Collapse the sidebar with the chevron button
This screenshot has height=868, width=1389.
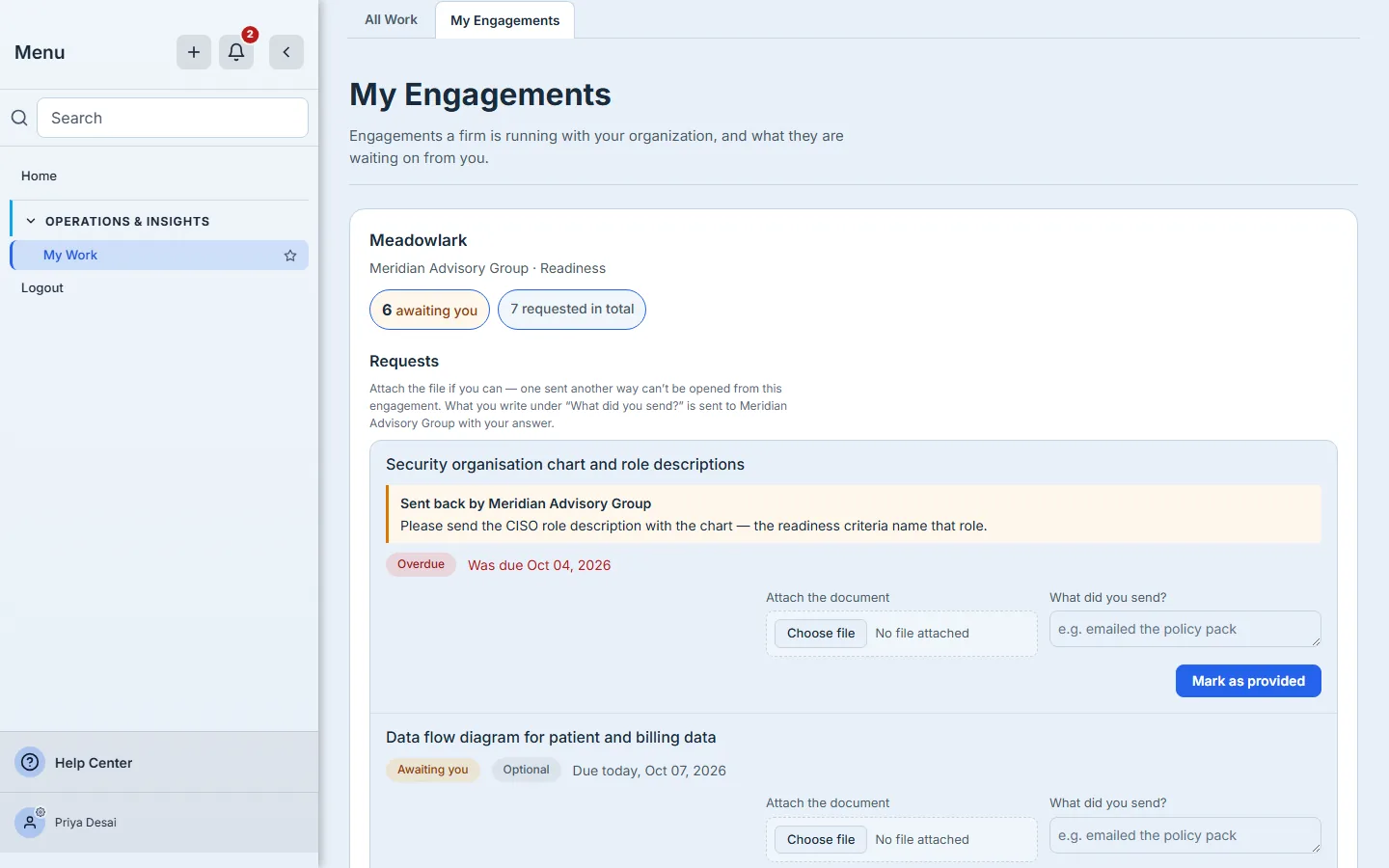pyautogui.click(x=286, y=52)
